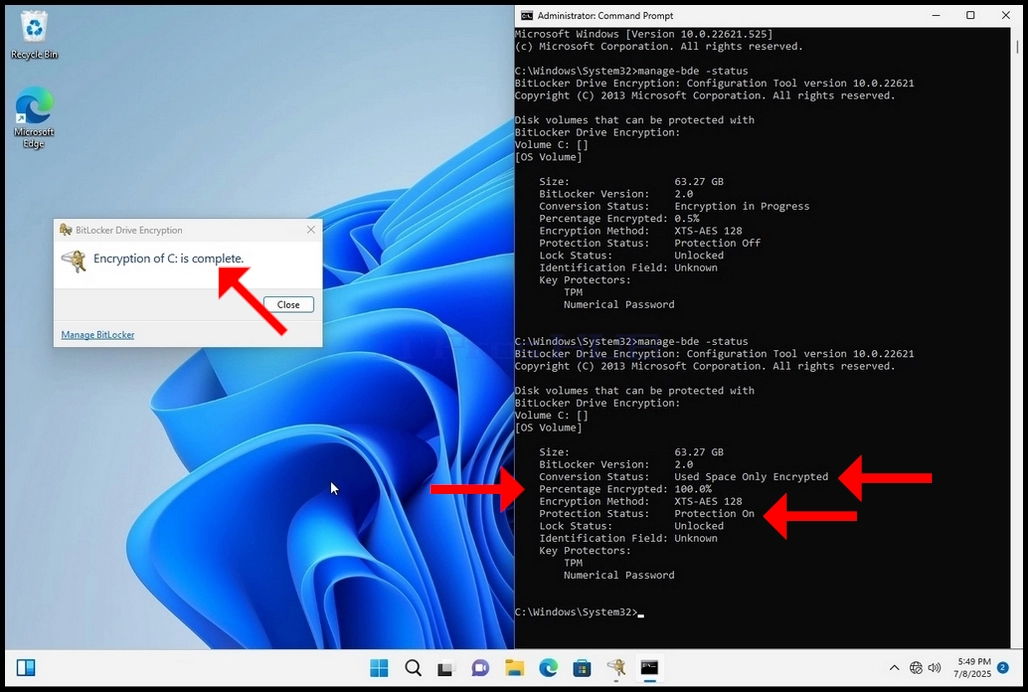Image resolution: width=1028 pixels, height=692 pixels.
Task: Open taskbar Search
Action: [413, 668]
